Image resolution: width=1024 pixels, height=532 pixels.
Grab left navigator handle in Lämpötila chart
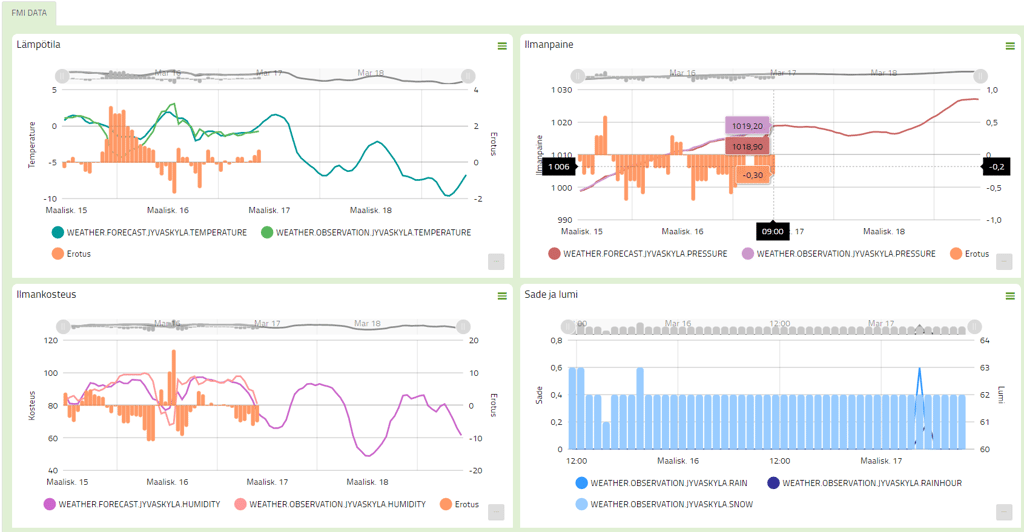62,76
